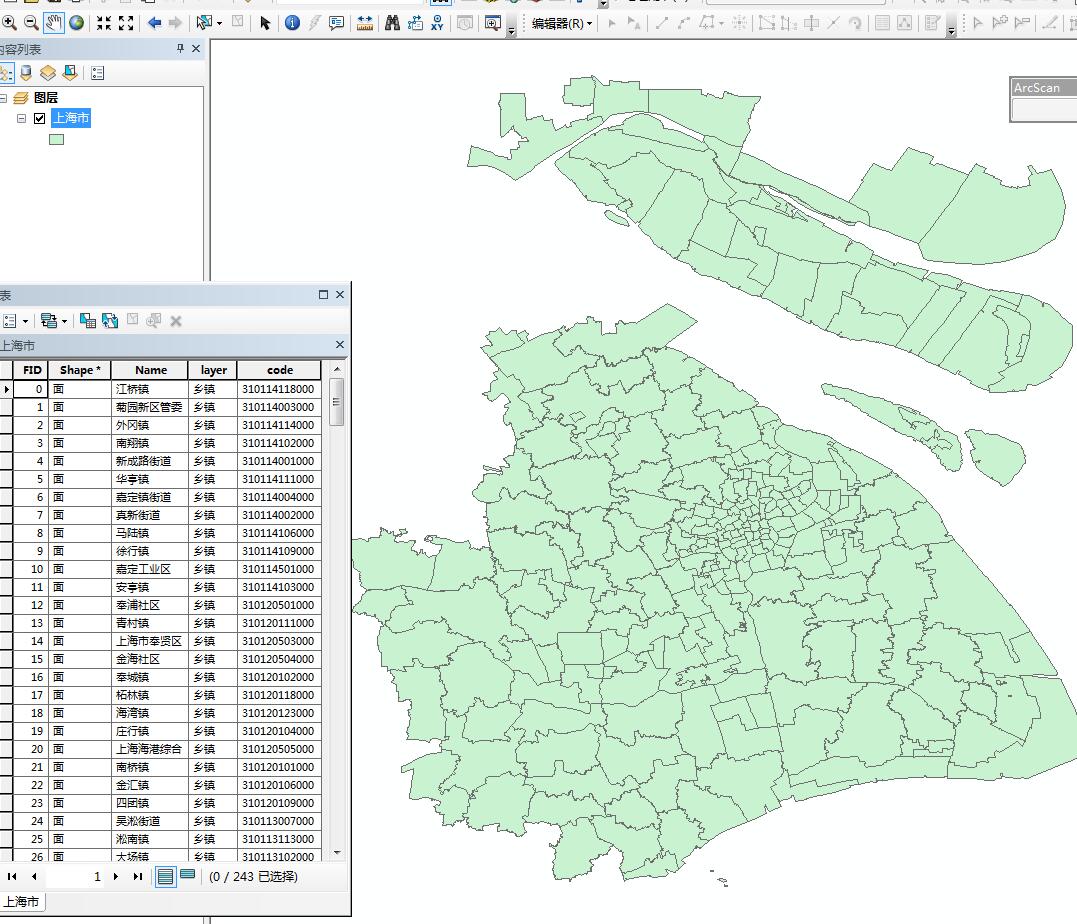The image size is (1077, 924).
Task: Open the Table Options dropdown arrow
Action: pos(26,321)
